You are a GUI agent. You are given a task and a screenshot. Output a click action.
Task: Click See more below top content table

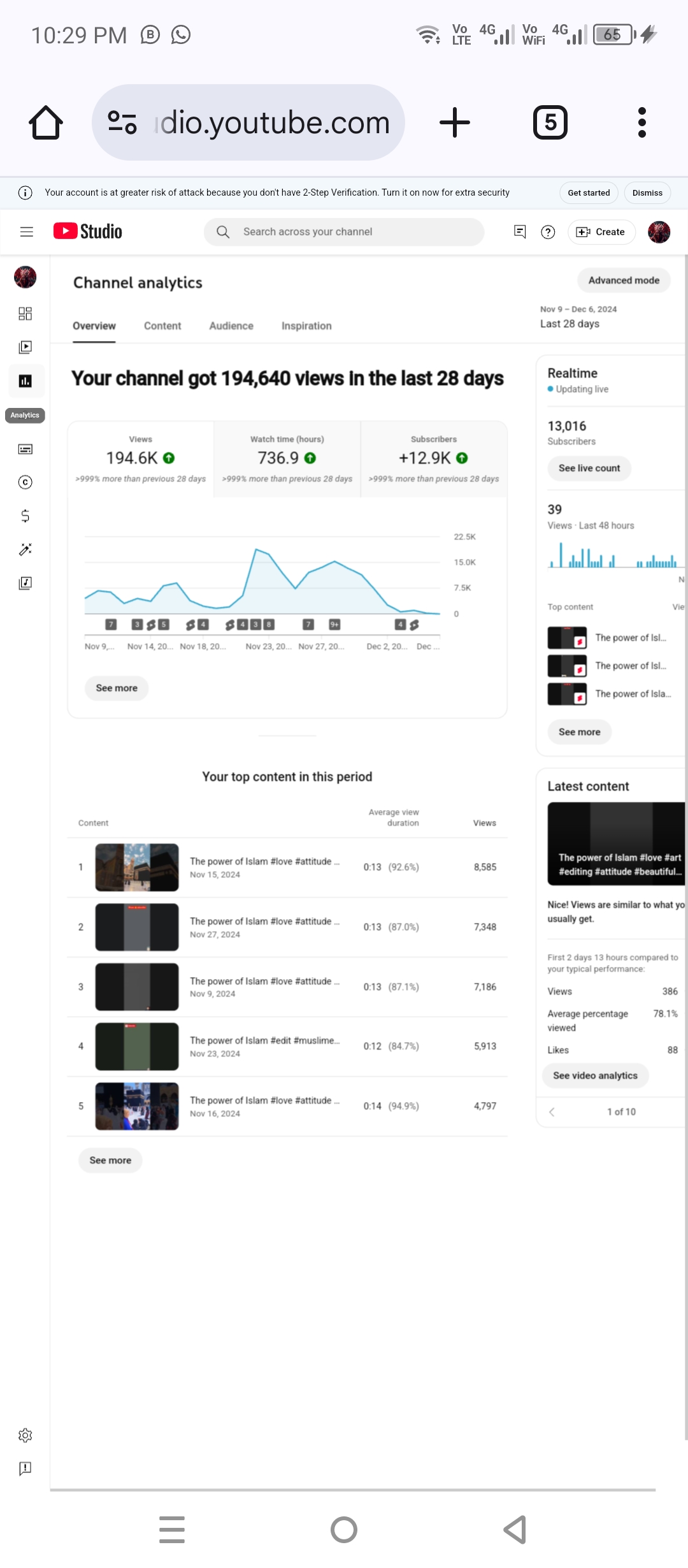pyautogui.click(x=110, y=1161)
